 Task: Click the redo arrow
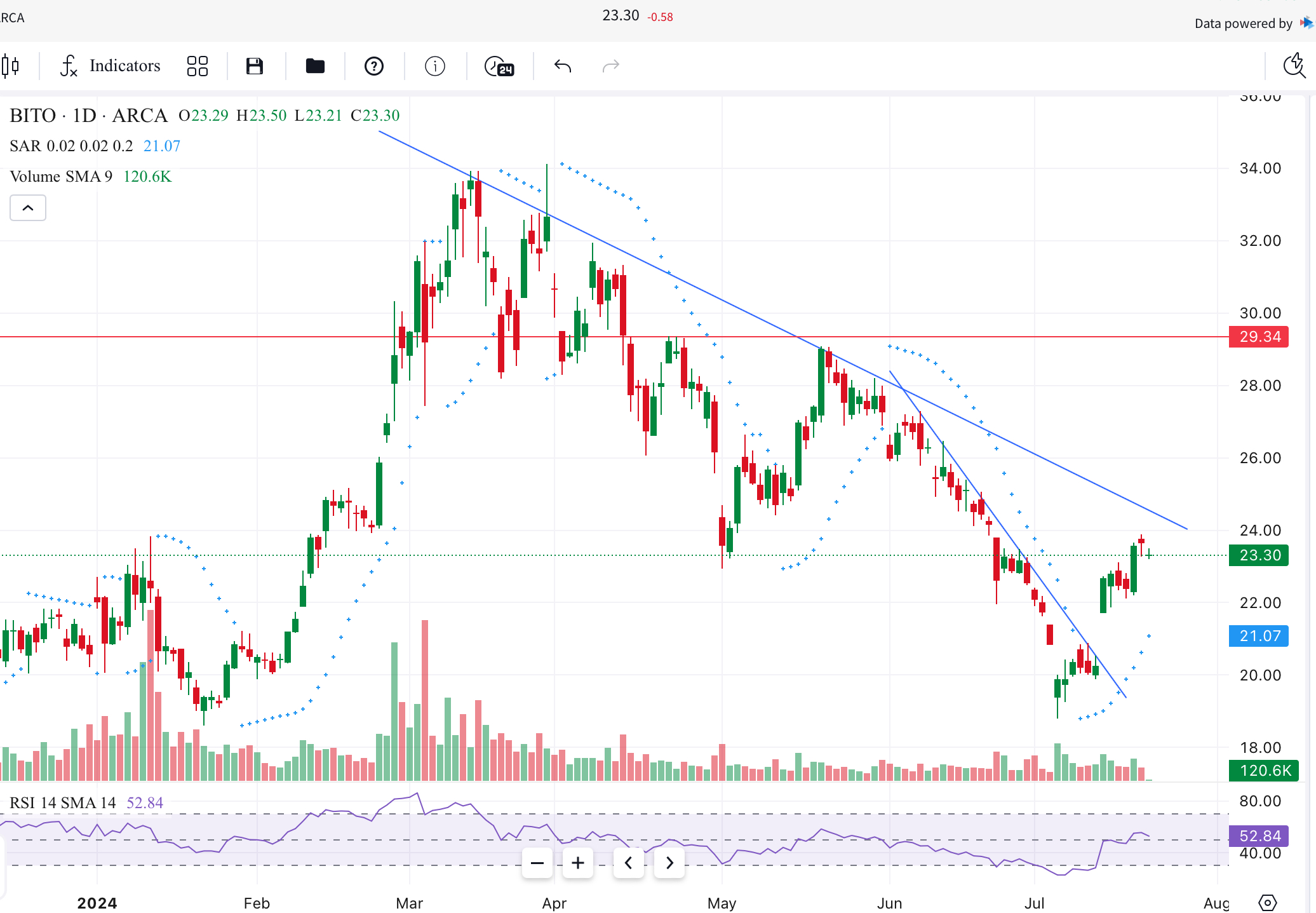[x=610, y=66]
